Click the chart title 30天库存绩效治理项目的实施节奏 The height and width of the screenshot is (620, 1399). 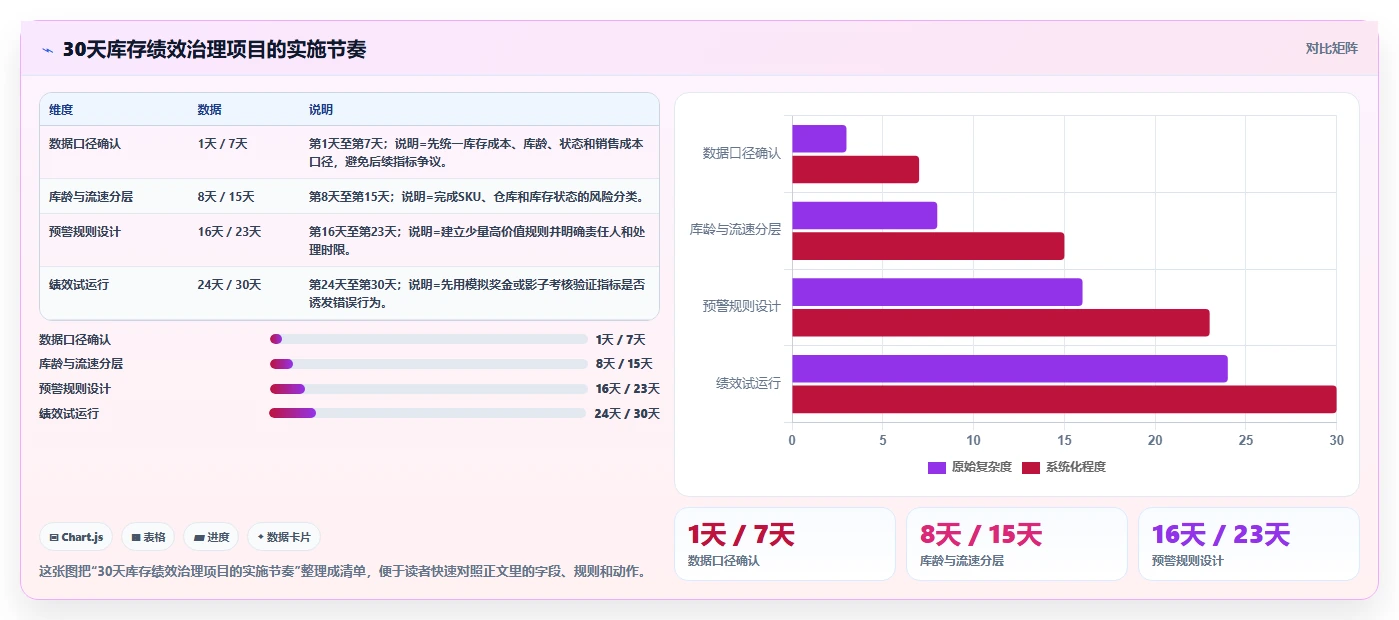pos(214,50)
